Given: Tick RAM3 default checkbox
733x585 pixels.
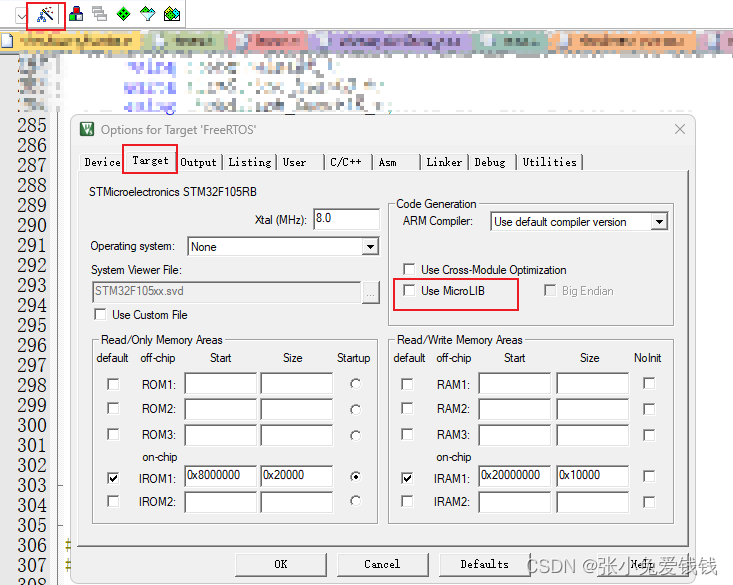Looking at the screenshot, I should tap(407, 434).
